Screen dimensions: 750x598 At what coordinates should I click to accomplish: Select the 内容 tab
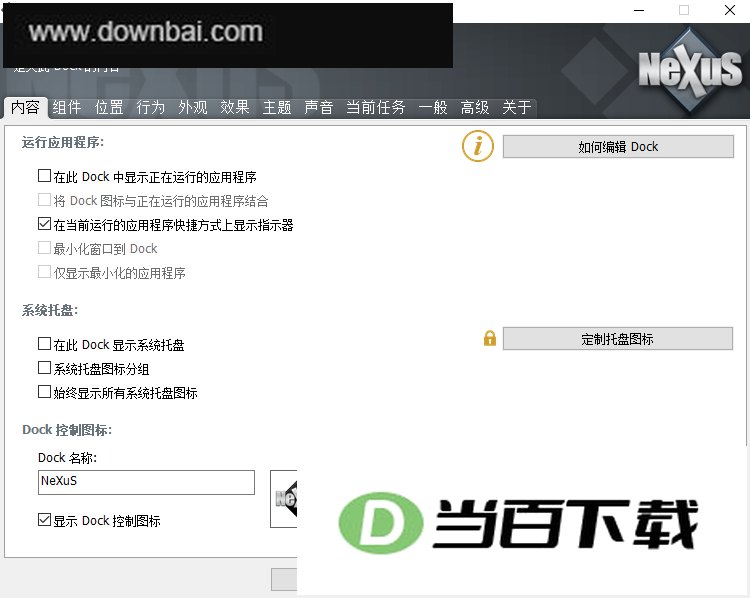(x=25, y=107)
